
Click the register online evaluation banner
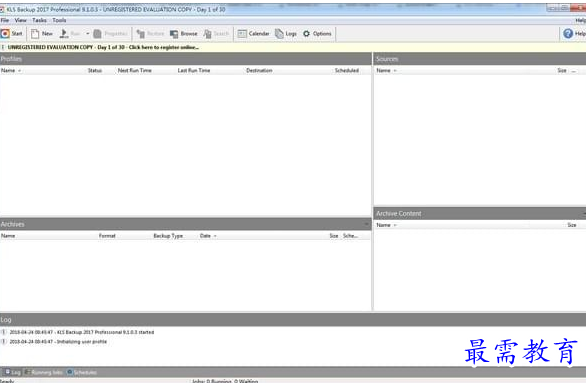pyautogui.click(x=103, y=47)
